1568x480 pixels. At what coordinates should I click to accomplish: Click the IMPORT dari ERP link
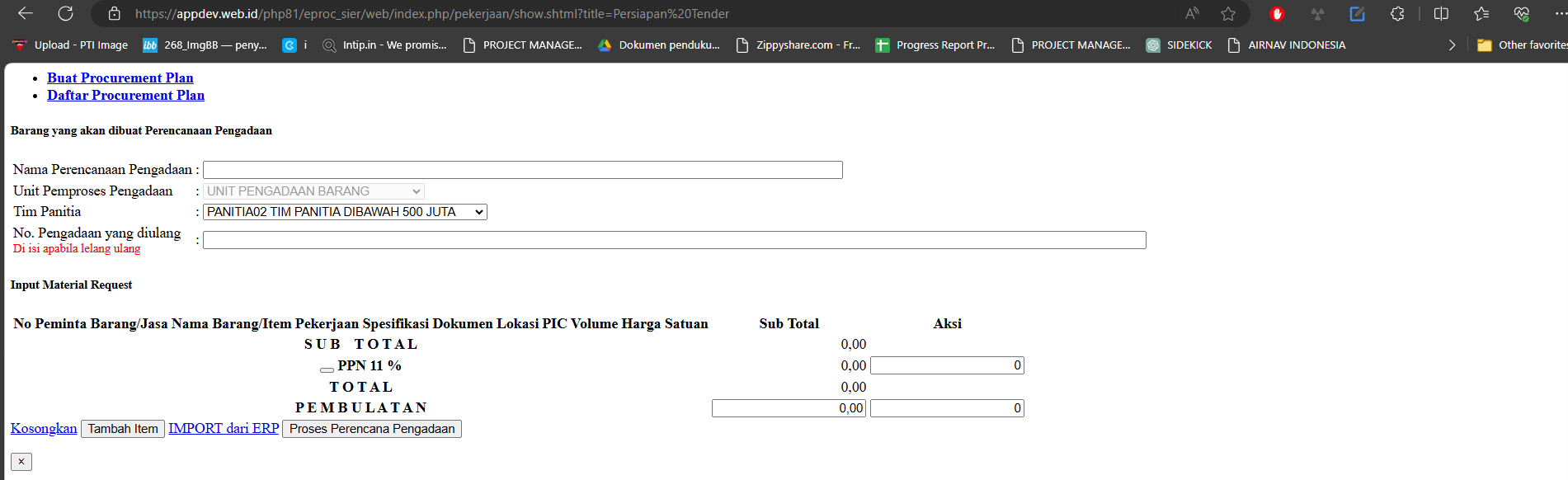pyautogui.click(x=224, y=429)
